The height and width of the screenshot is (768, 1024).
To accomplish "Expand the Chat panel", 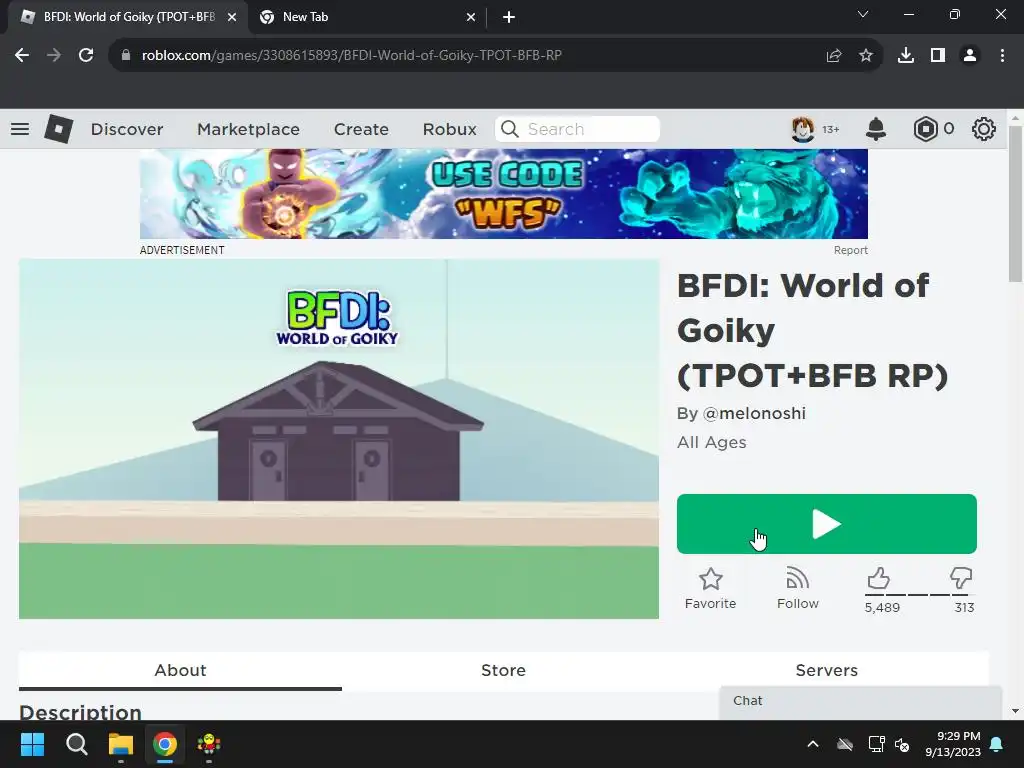I will click(860, 702).
